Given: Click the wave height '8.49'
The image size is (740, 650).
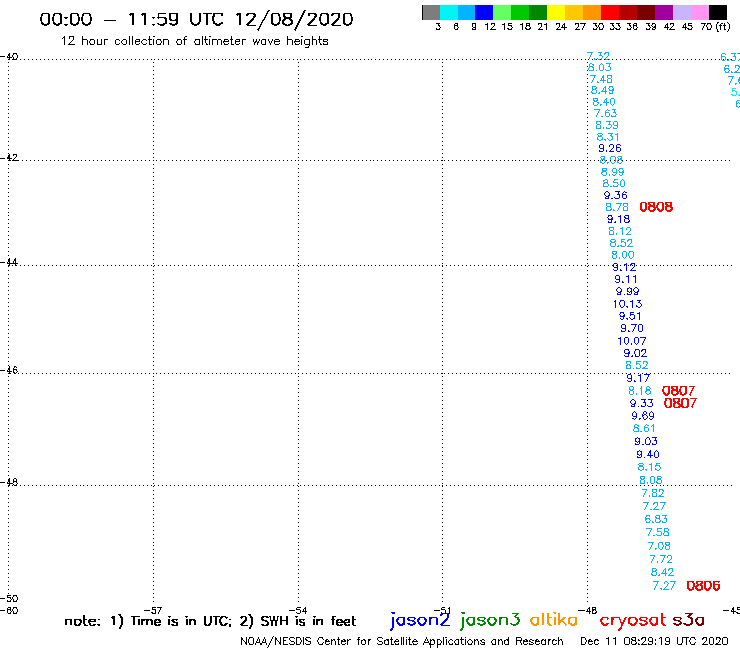Looking at the screenshot, I should 602,90.
